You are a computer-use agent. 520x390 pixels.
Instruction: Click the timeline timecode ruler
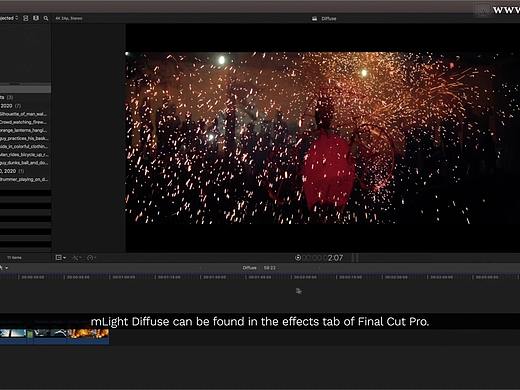tap(260, 277)
